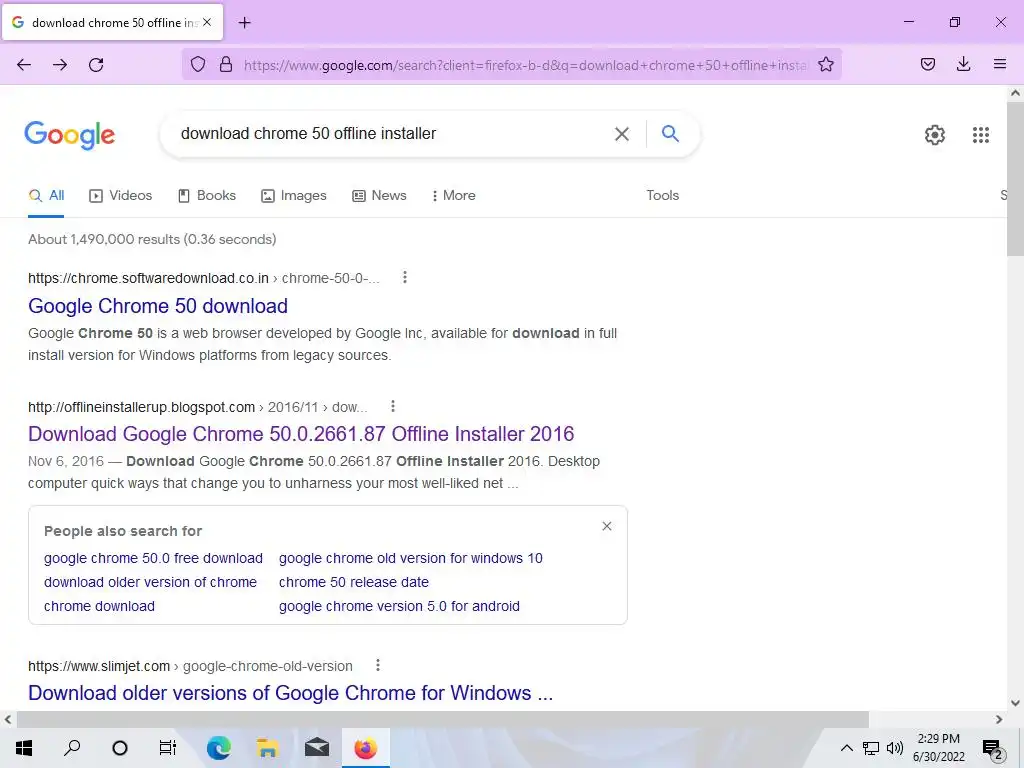Search the 'chrome download' suggestion
This screenshot has width=1024, height=768.
click(x=99, y=606)
